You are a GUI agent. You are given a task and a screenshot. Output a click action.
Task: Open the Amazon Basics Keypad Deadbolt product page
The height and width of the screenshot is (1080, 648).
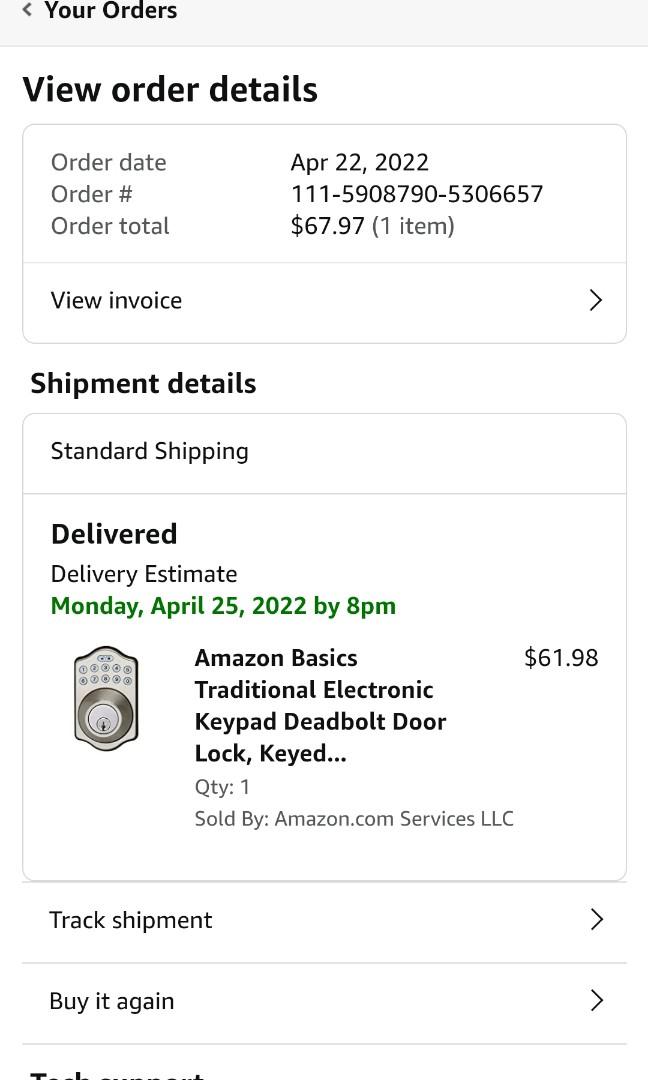320,705
